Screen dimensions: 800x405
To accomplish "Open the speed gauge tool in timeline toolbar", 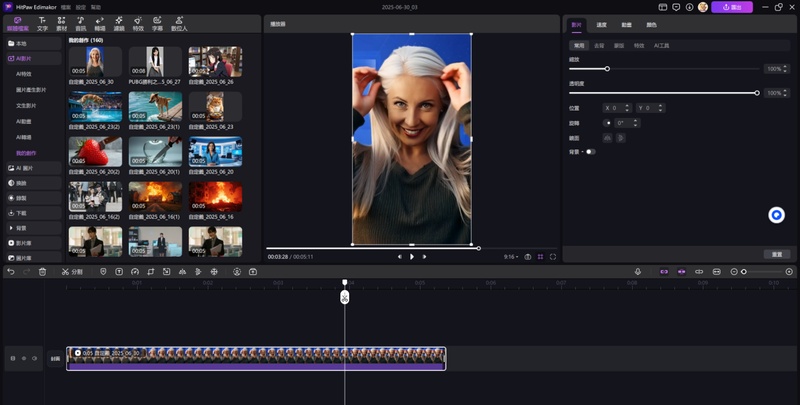I will pos(135,272).
